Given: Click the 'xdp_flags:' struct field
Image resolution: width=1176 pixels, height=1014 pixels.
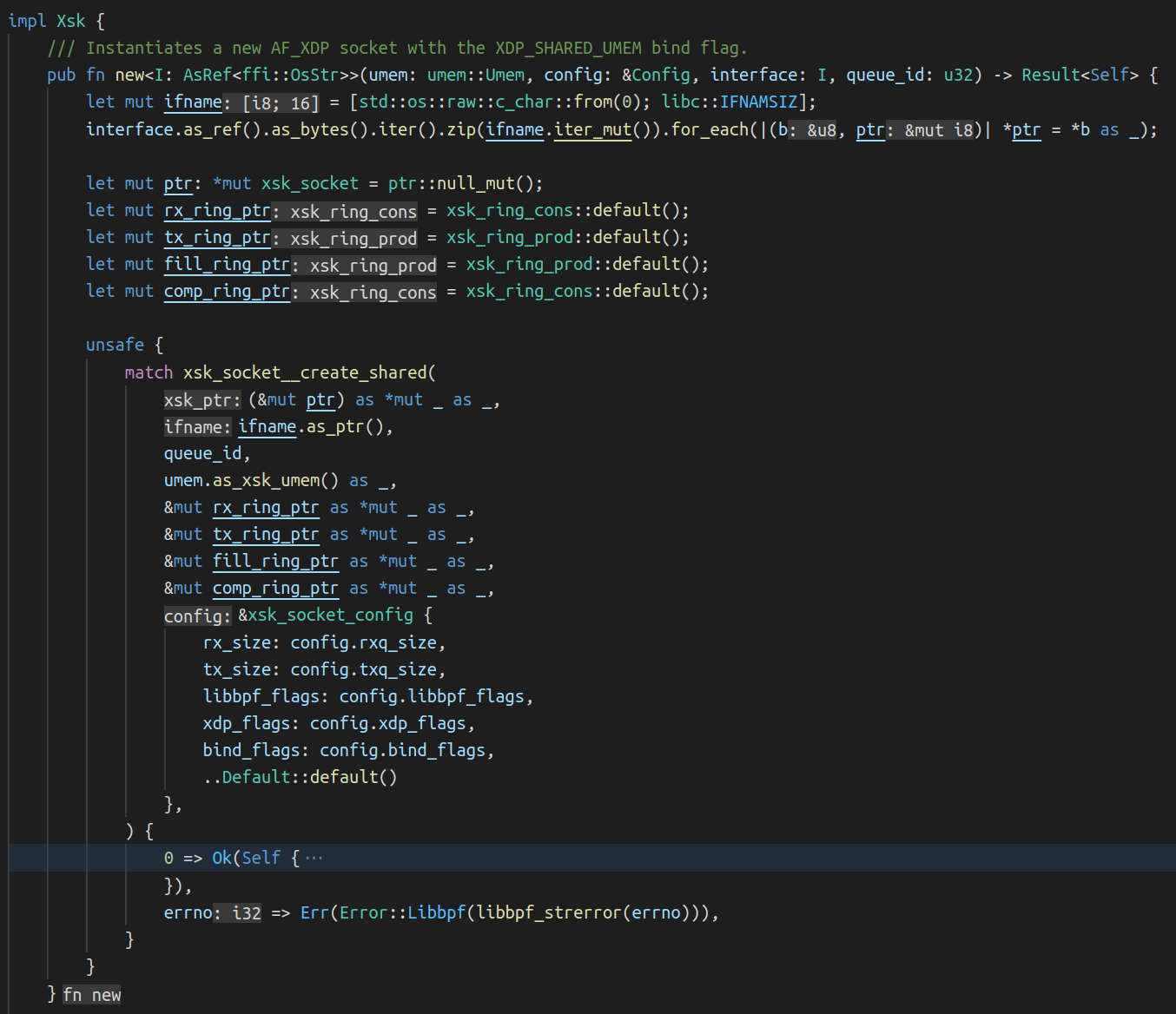Looking at the screenshot, I should [x=251, y=723].
